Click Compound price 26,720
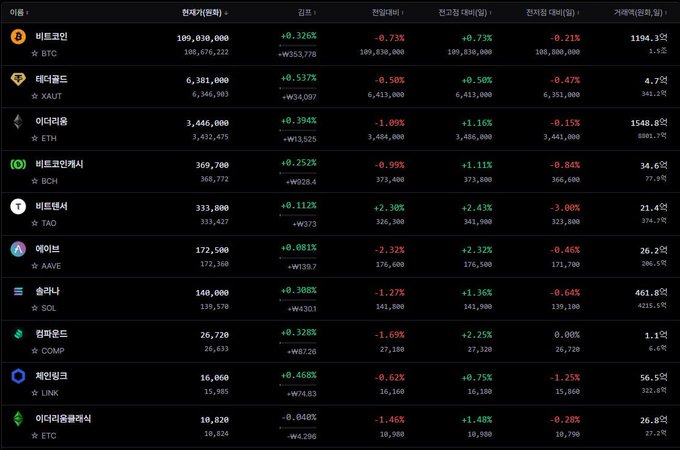 [x=214, y=335]
